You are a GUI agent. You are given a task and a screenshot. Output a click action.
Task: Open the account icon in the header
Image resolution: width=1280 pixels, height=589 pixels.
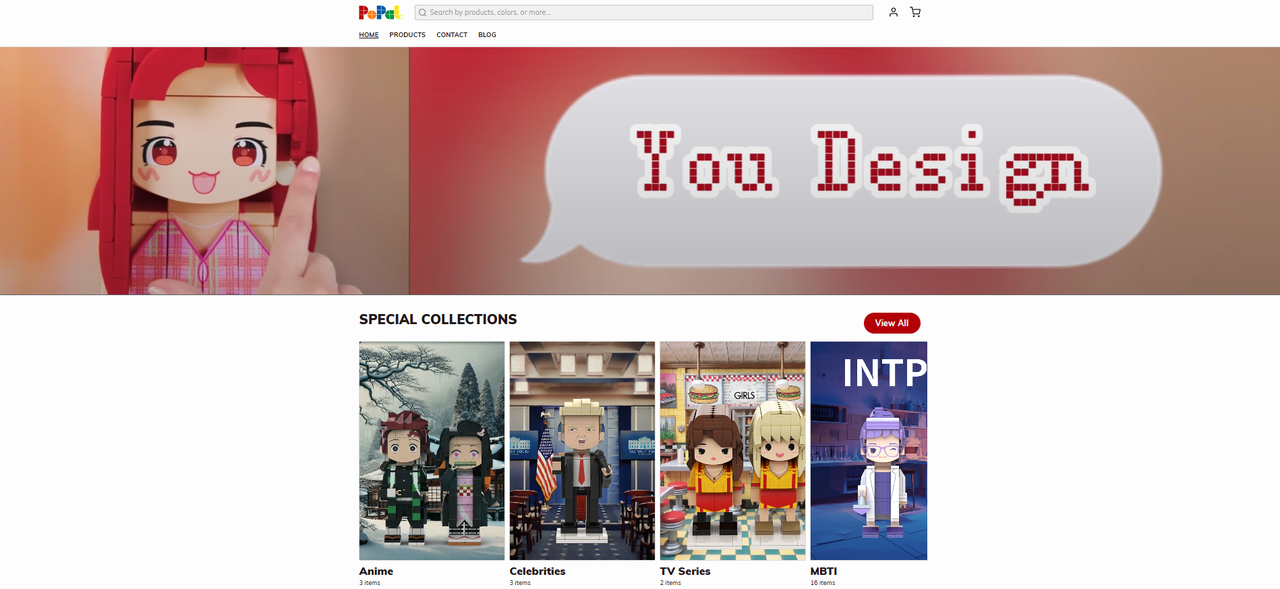click(x=893, y=11)
